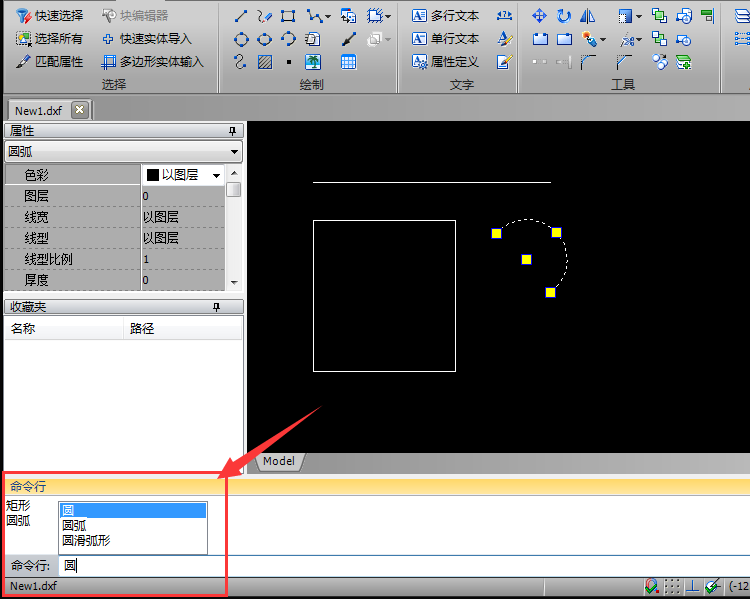Open the 色彩 color dropdown
Image resolution: width=750 pixels, height=599 pixels.
click(x=216, y=175)
